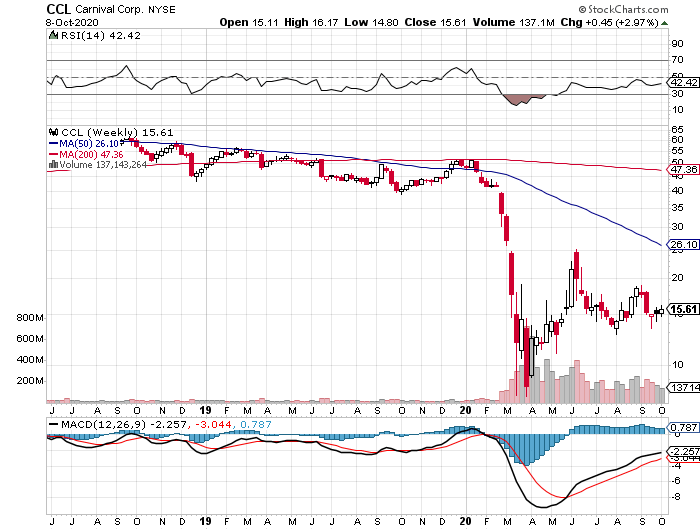The image size is (700, 530).
Task: Click the RSI 70 overbought axis label
Action: 677,60
